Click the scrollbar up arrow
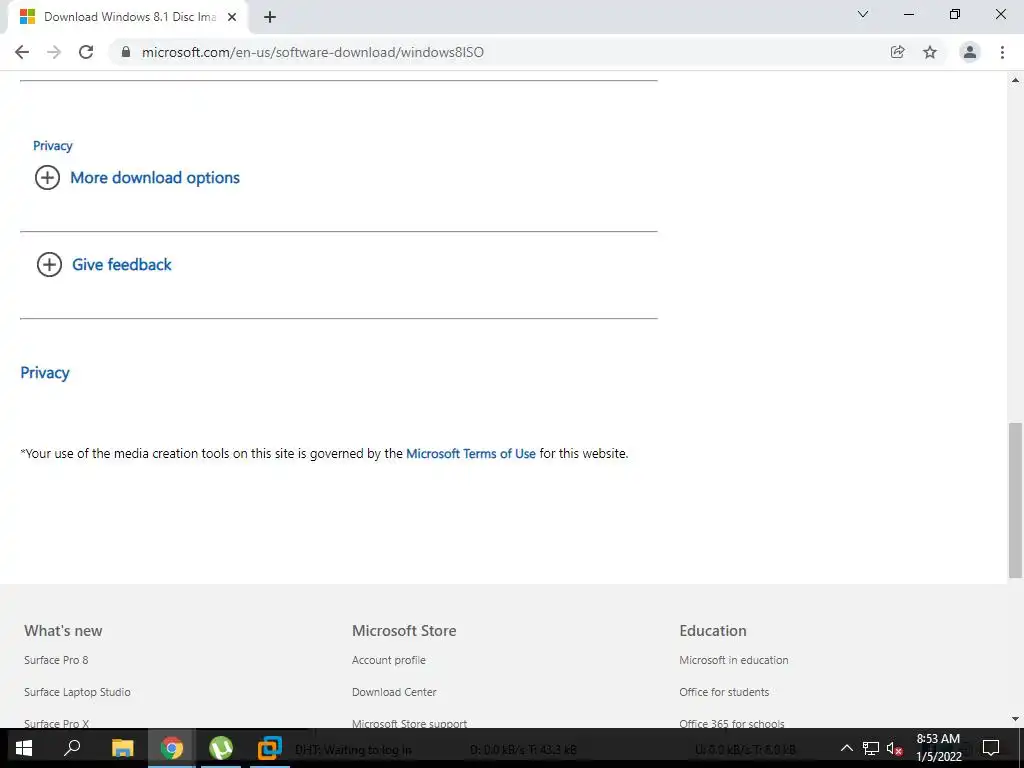The image size is (1024, 768). point(1015,80)
